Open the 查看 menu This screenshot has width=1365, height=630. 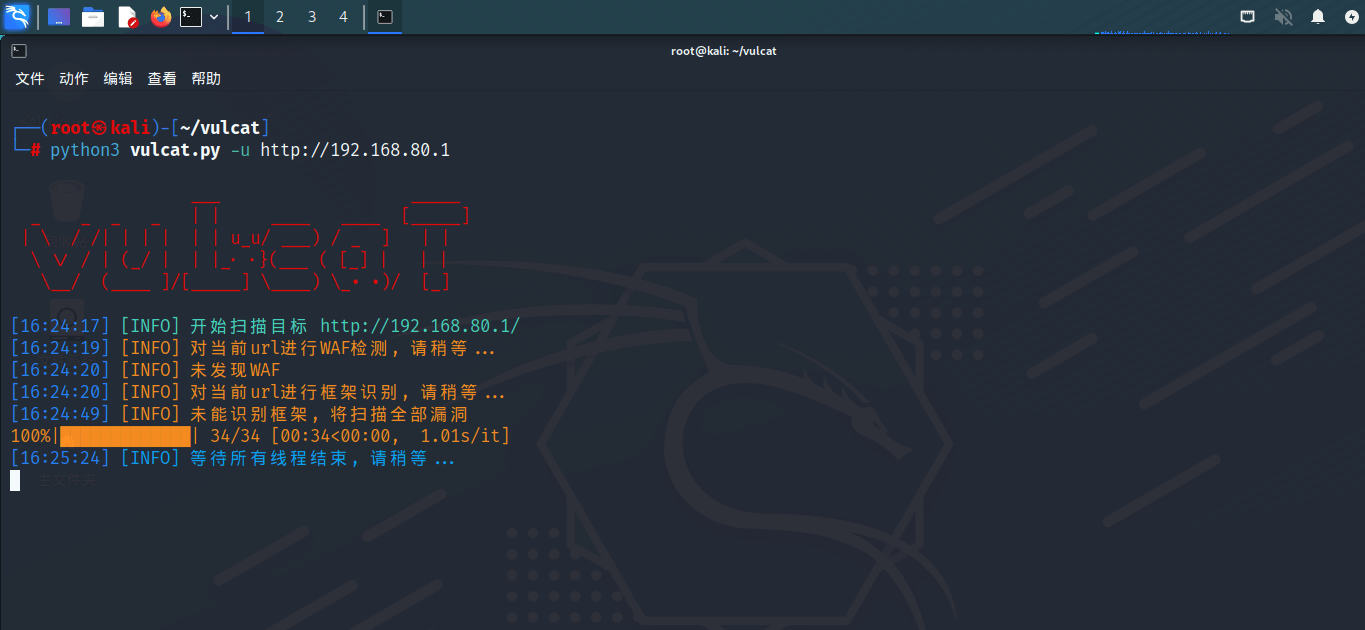tap(162, 78)
